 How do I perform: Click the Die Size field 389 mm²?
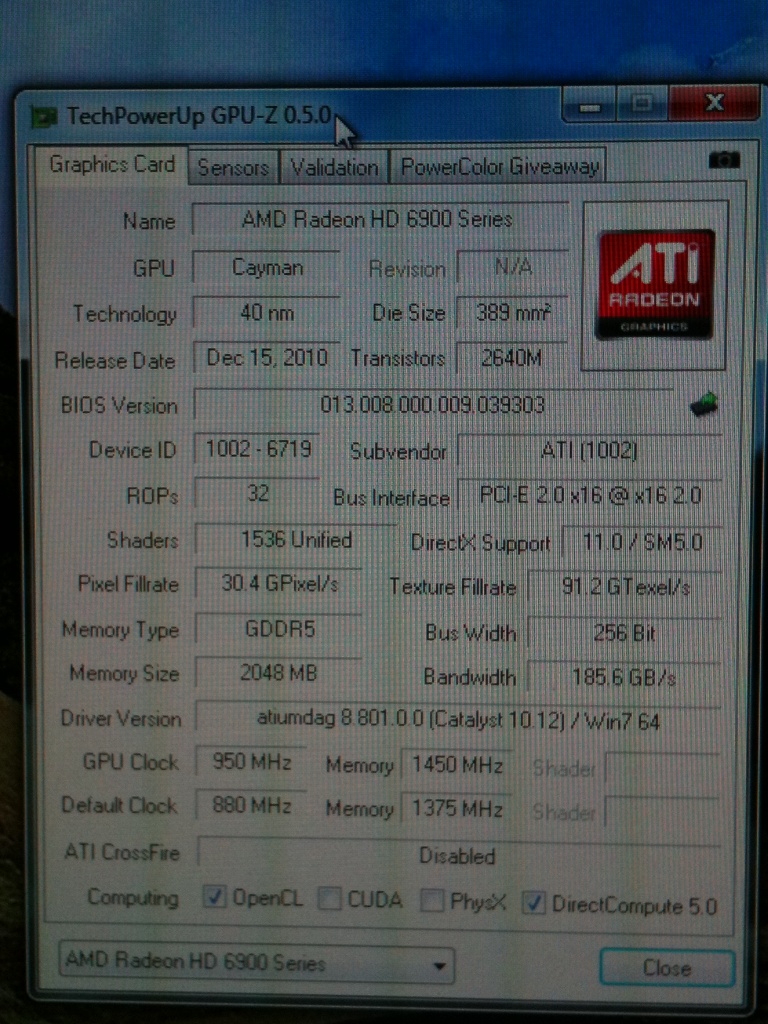click(x=512, y=313)
